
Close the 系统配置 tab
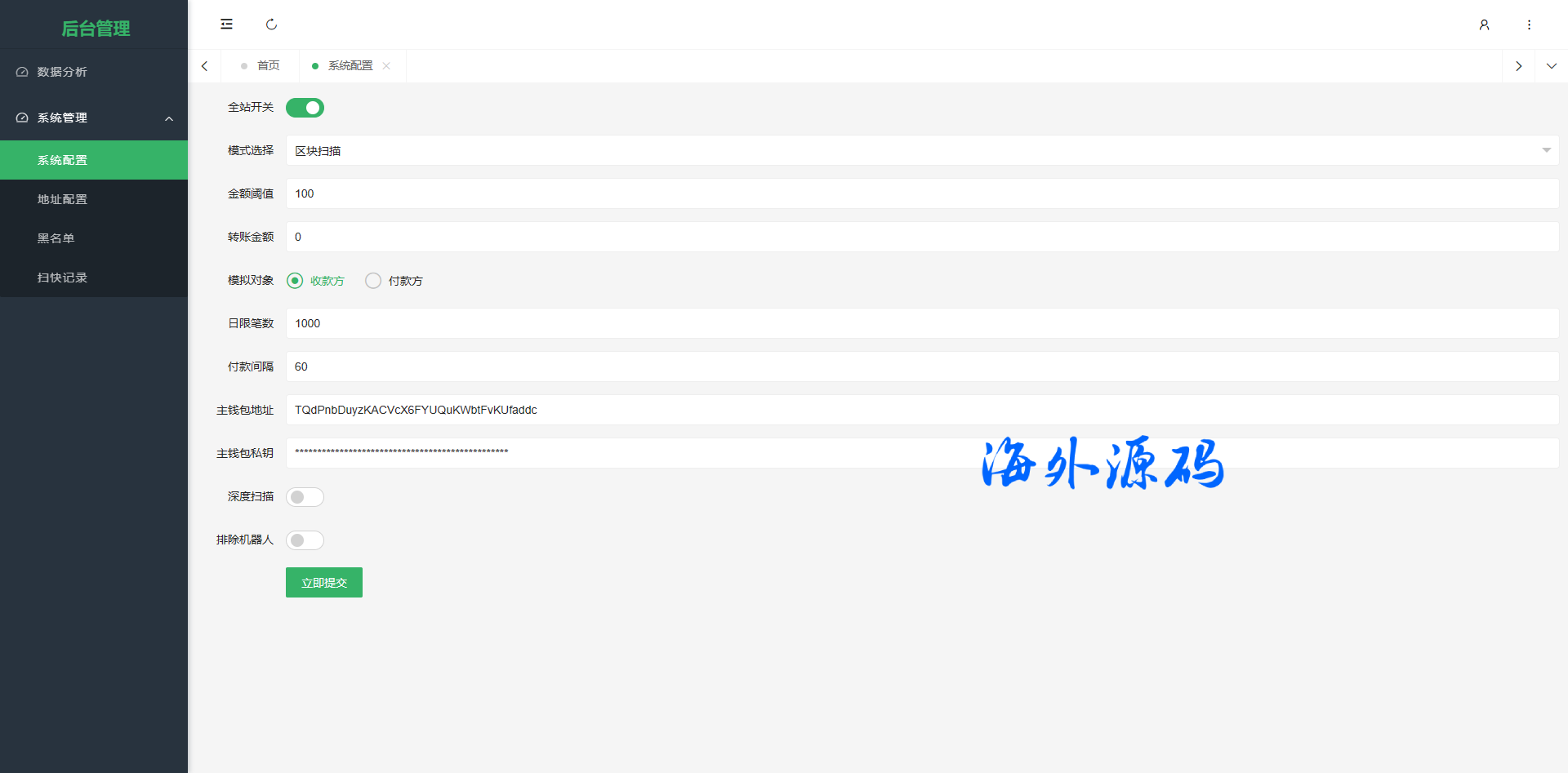[386, 66]
